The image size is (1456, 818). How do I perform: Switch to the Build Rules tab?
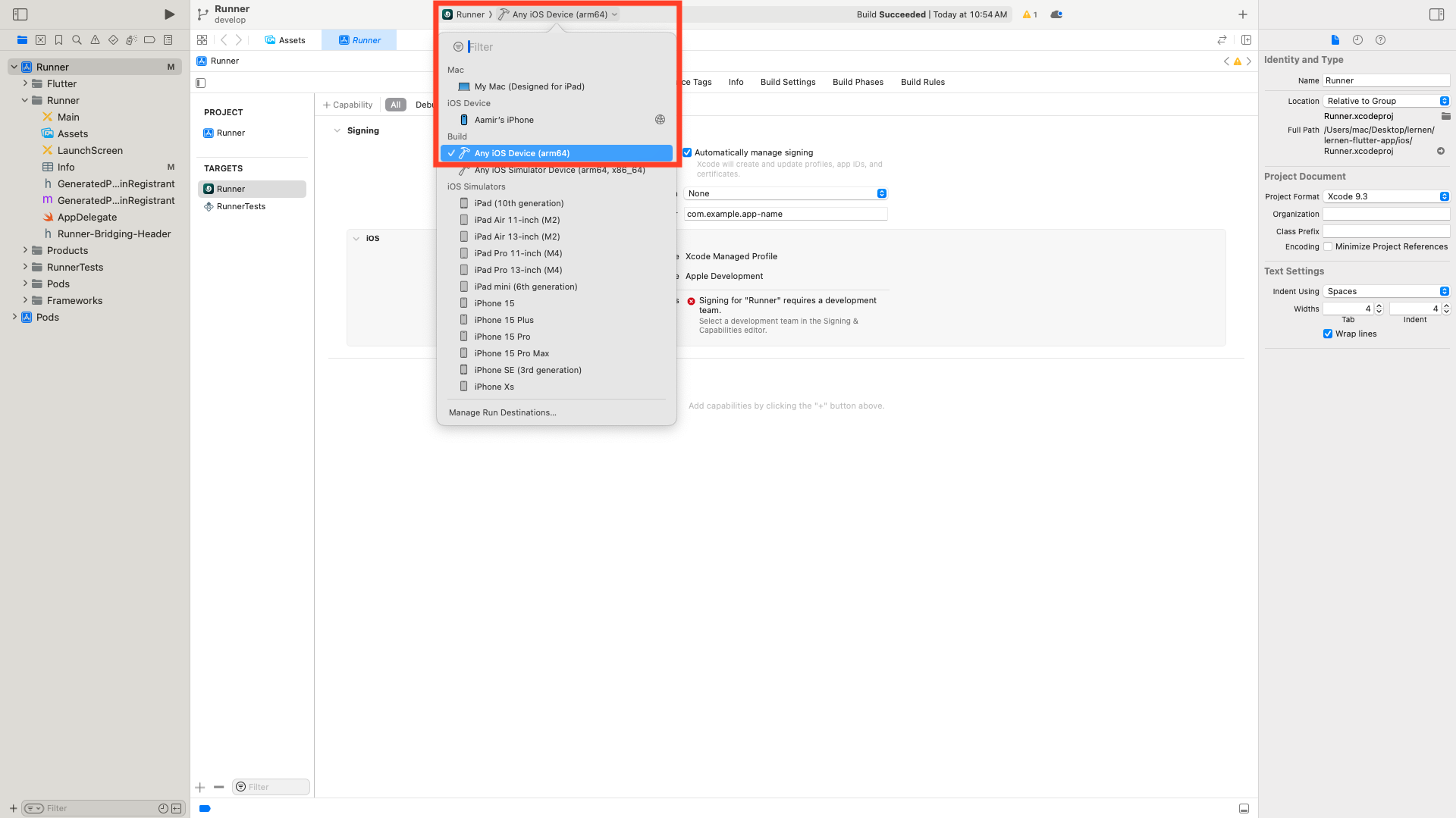tap(922, 82)
